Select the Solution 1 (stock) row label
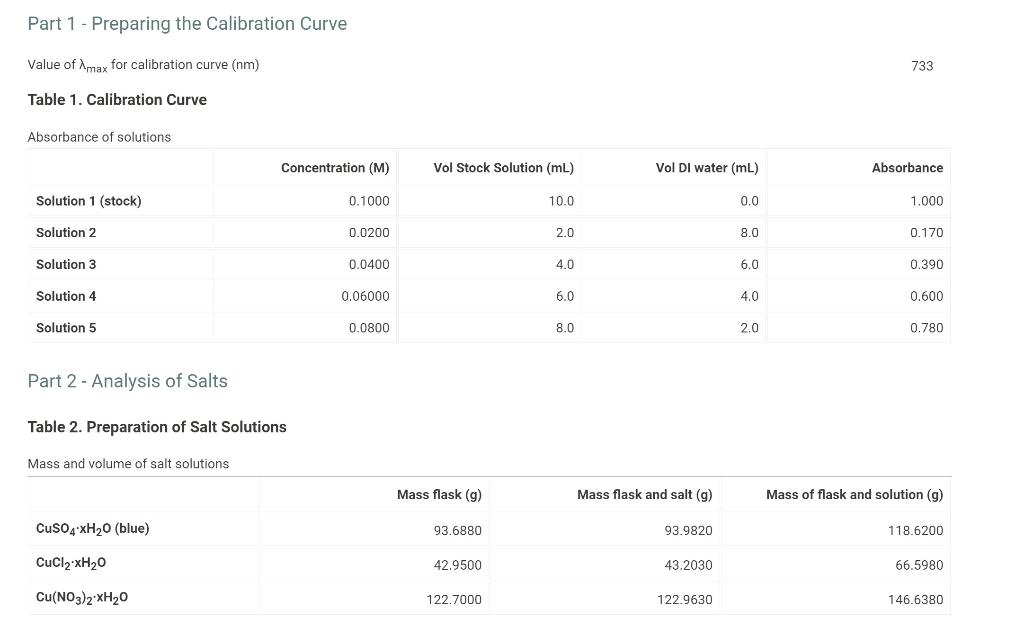The width and height of the screenshot is (1024, 627). 88,200
